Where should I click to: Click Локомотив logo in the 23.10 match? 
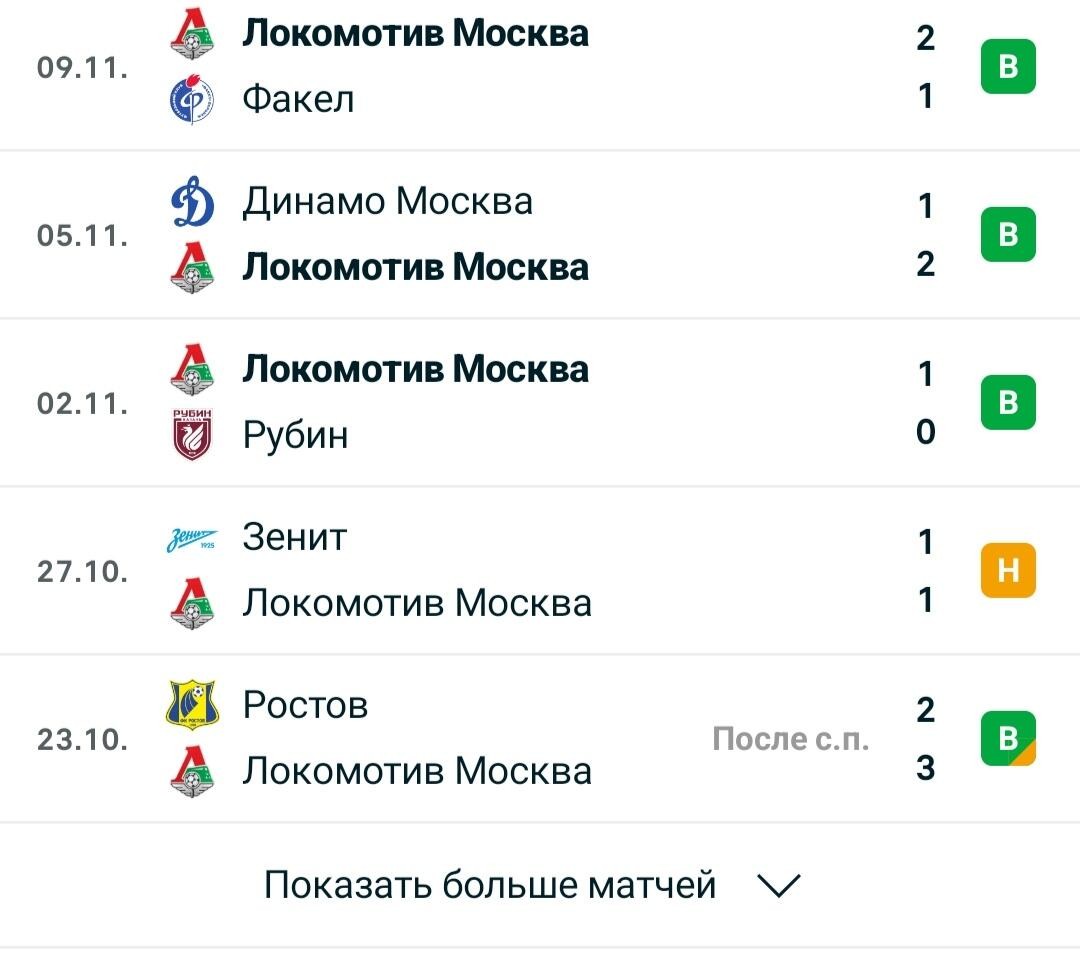coord(192,772)
